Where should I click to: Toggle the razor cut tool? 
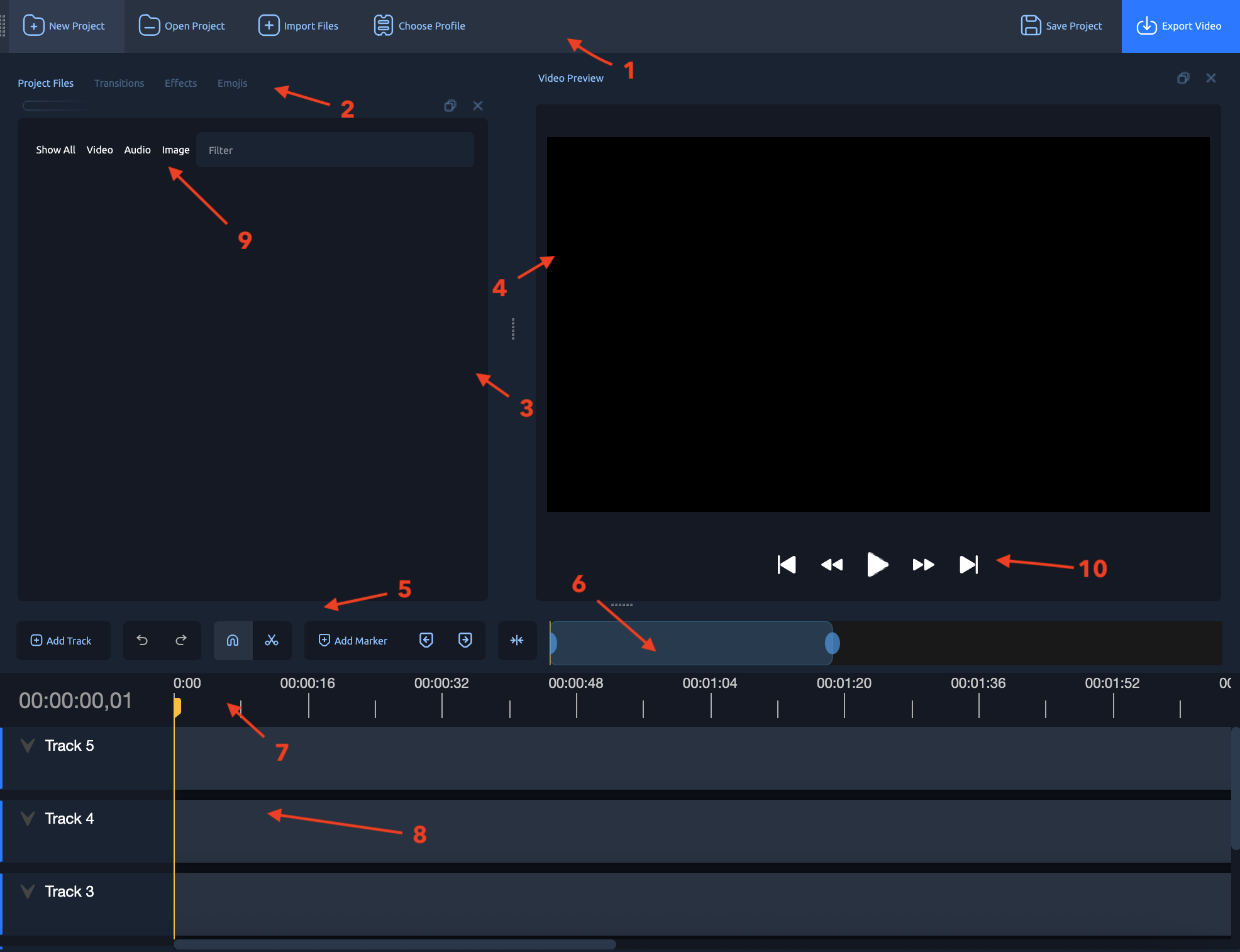click(x=272, y=640)
